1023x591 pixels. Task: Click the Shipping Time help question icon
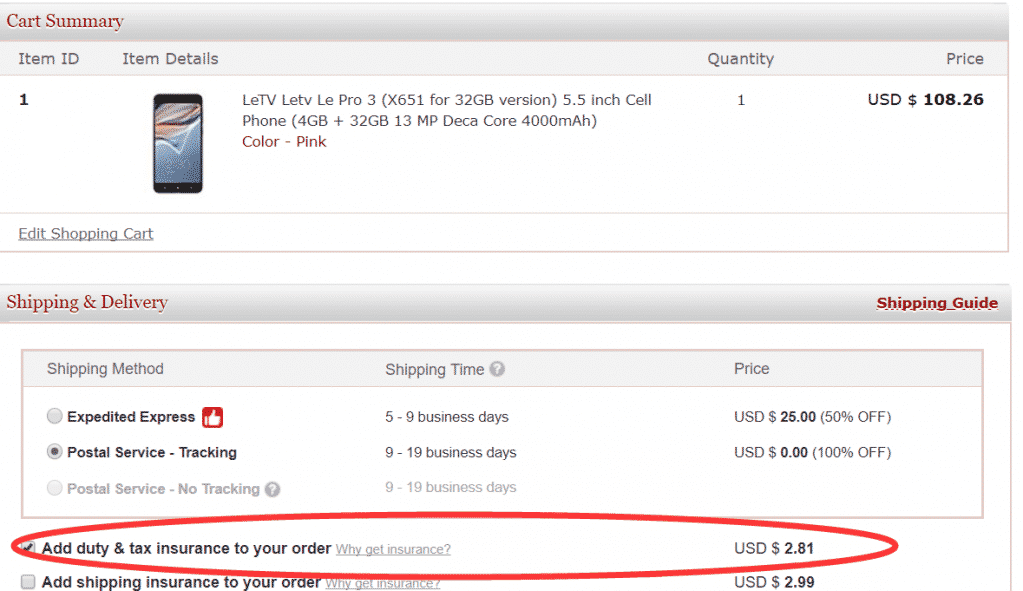[497, 369]
